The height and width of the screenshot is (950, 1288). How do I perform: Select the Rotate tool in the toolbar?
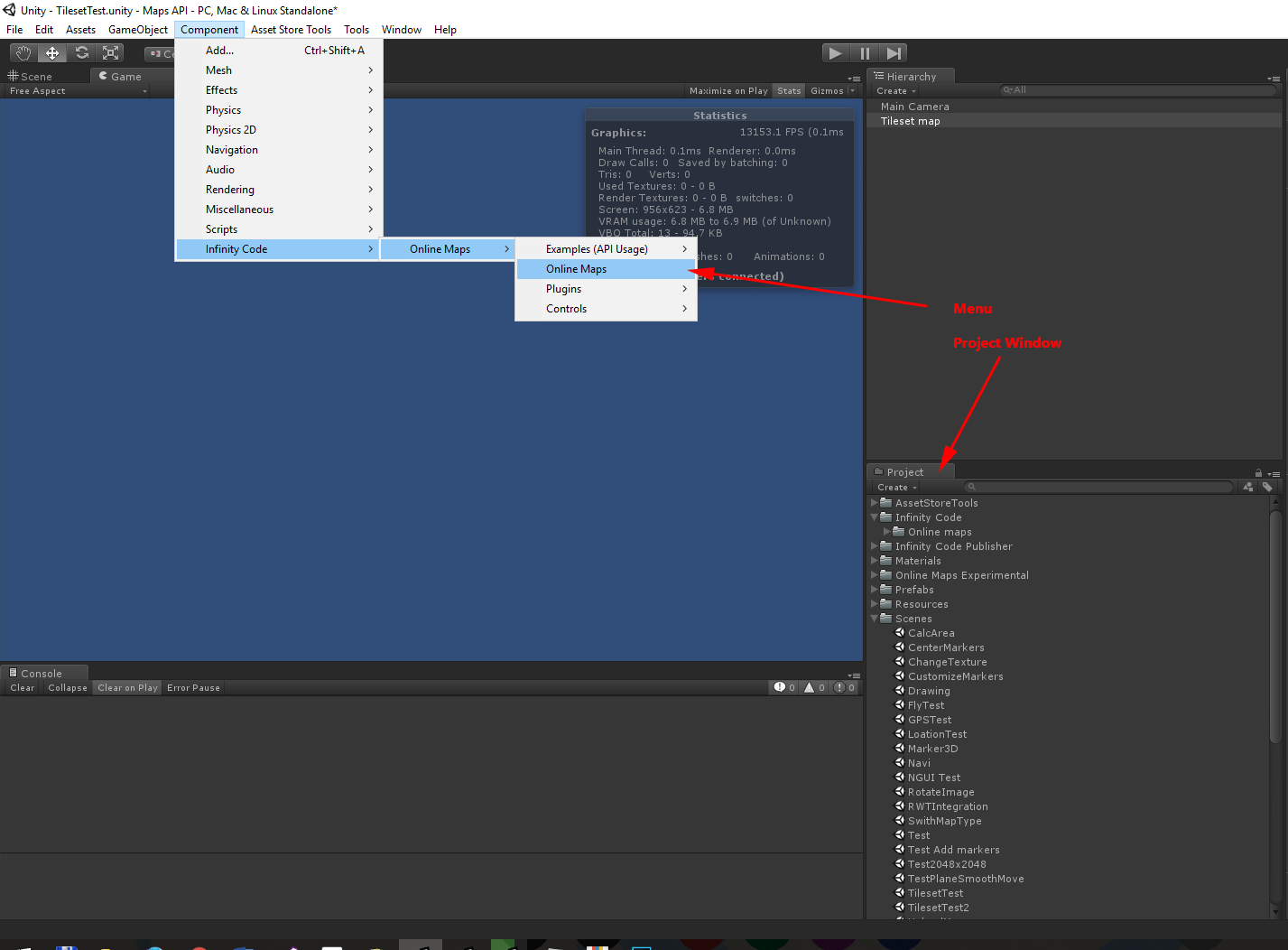(82, 53)
